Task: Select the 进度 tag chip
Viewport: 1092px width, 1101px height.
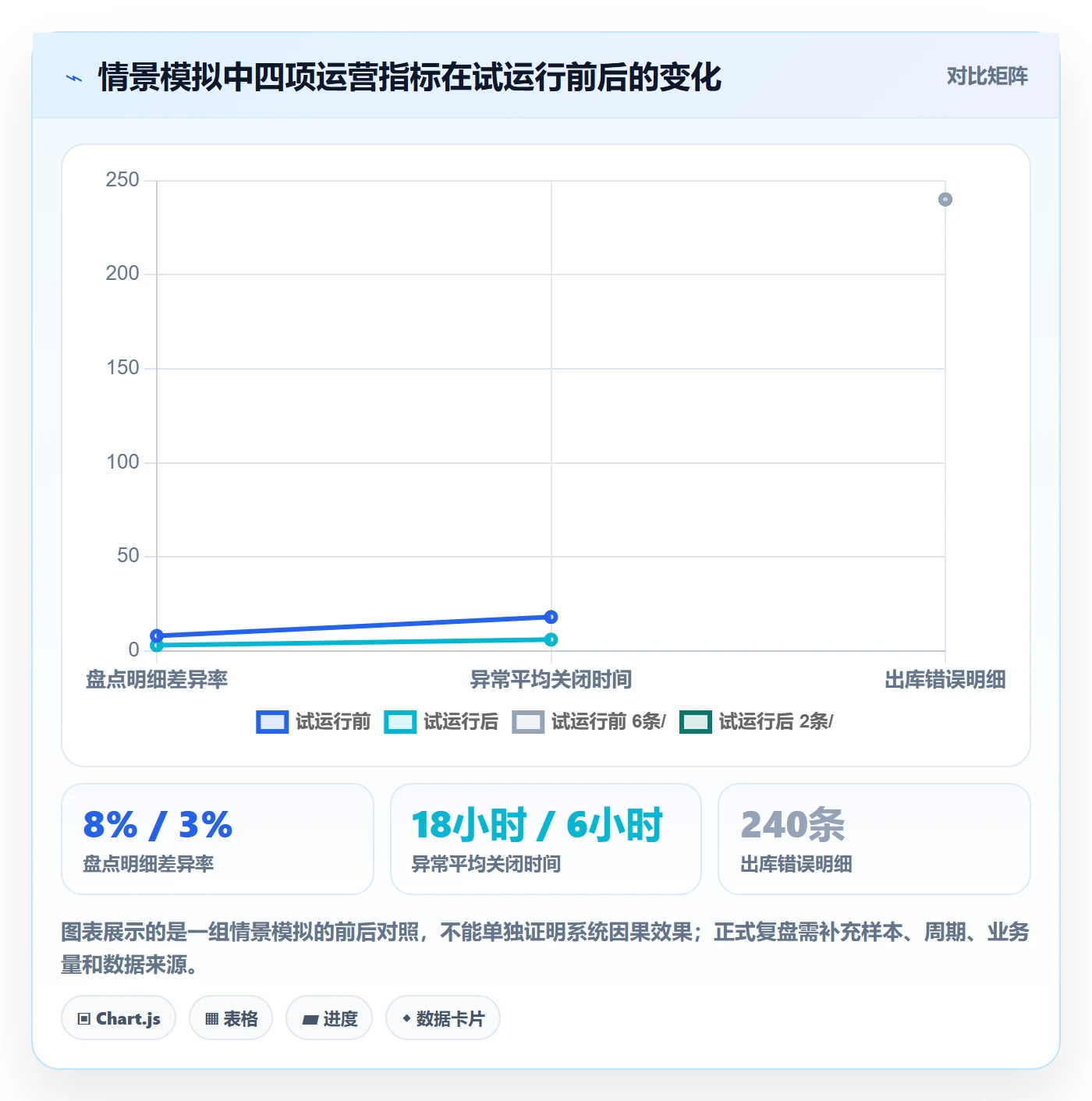Action: click(329, 1018)
